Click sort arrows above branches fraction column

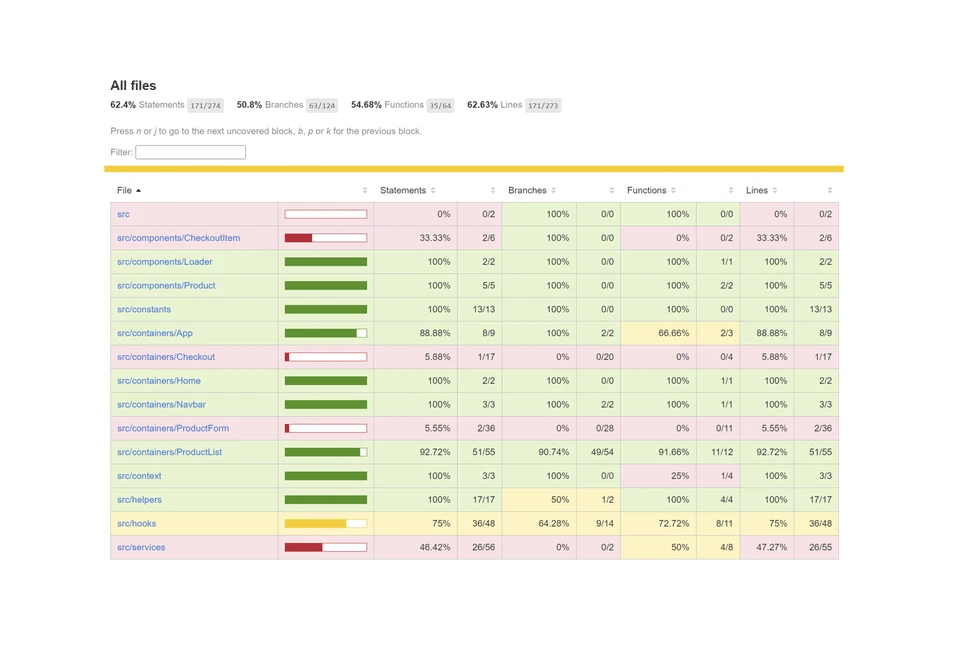612,191
